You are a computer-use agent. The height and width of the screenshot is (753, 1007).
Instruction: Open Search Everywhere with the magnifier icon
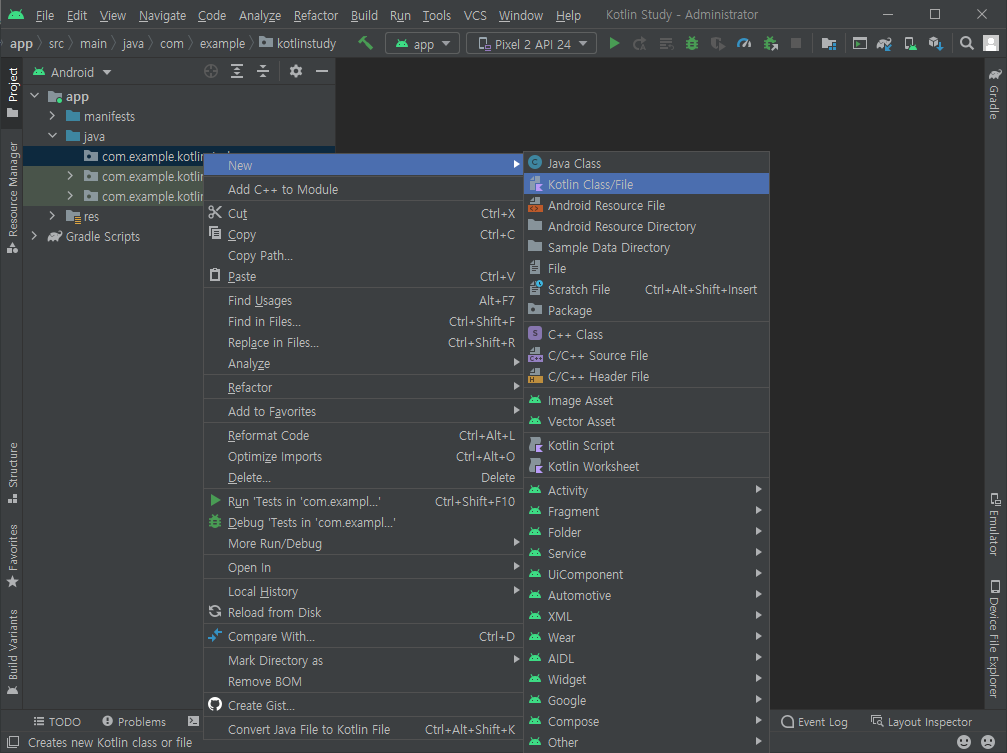point(967,43)
